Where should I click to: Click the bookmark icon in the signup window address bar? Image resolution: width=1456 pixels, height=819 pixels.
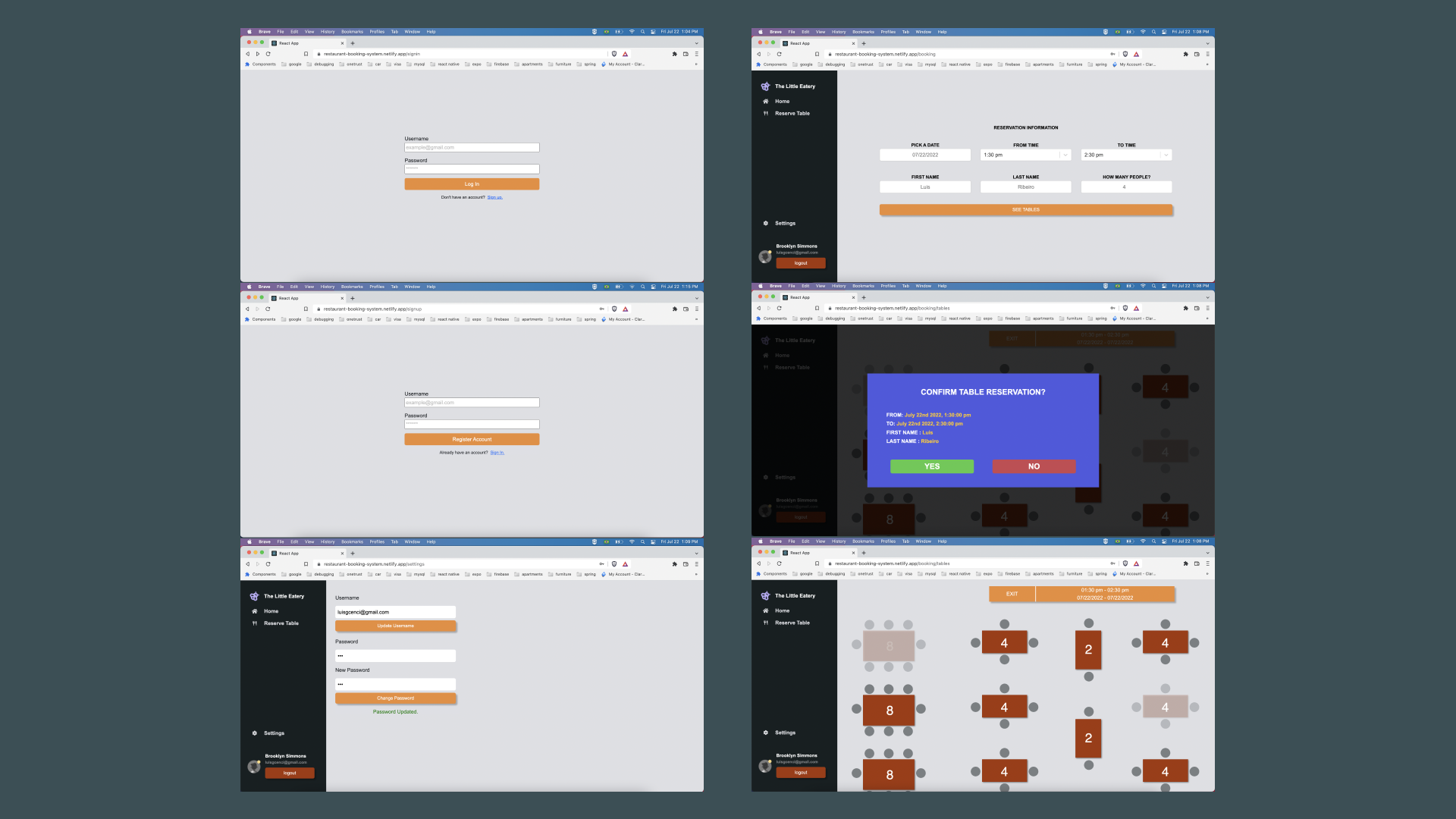click(x=306, y=309)
